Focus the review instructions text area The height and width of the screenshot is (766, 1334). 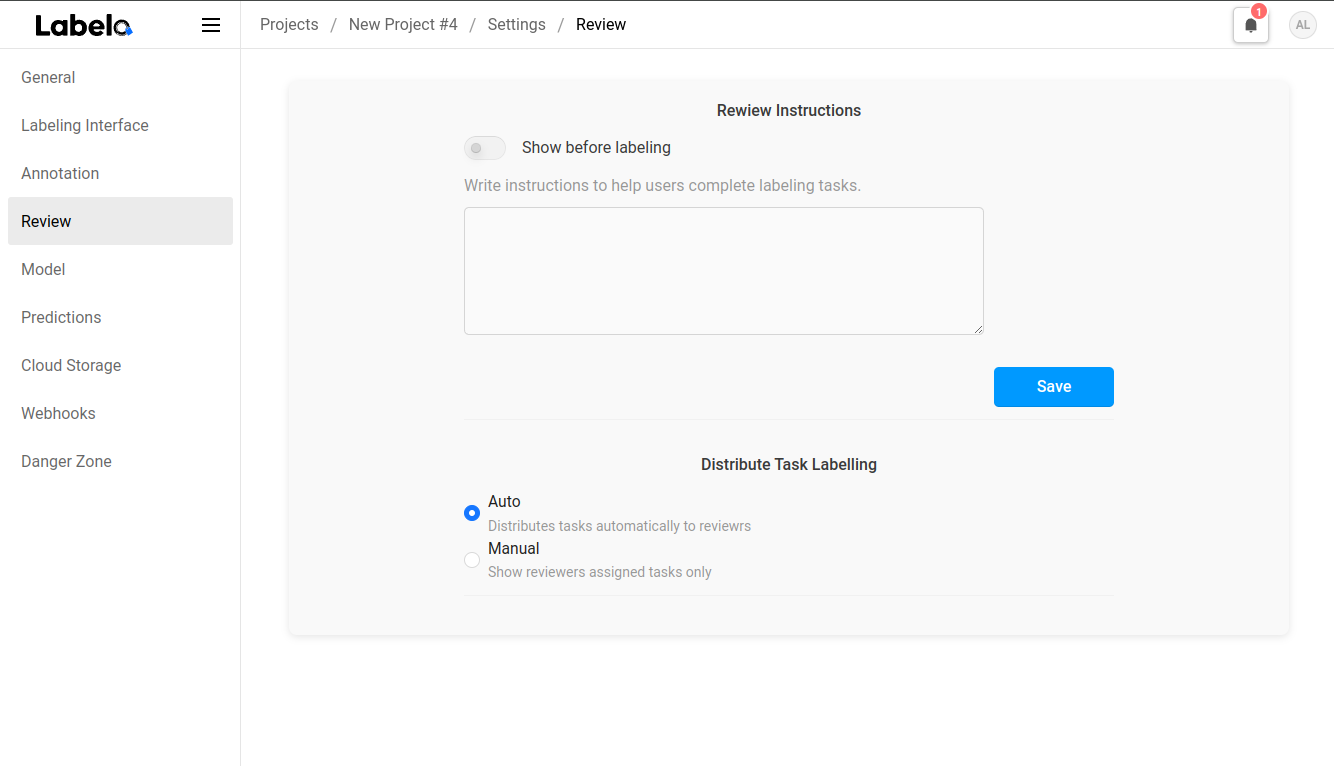pos(724,271)
